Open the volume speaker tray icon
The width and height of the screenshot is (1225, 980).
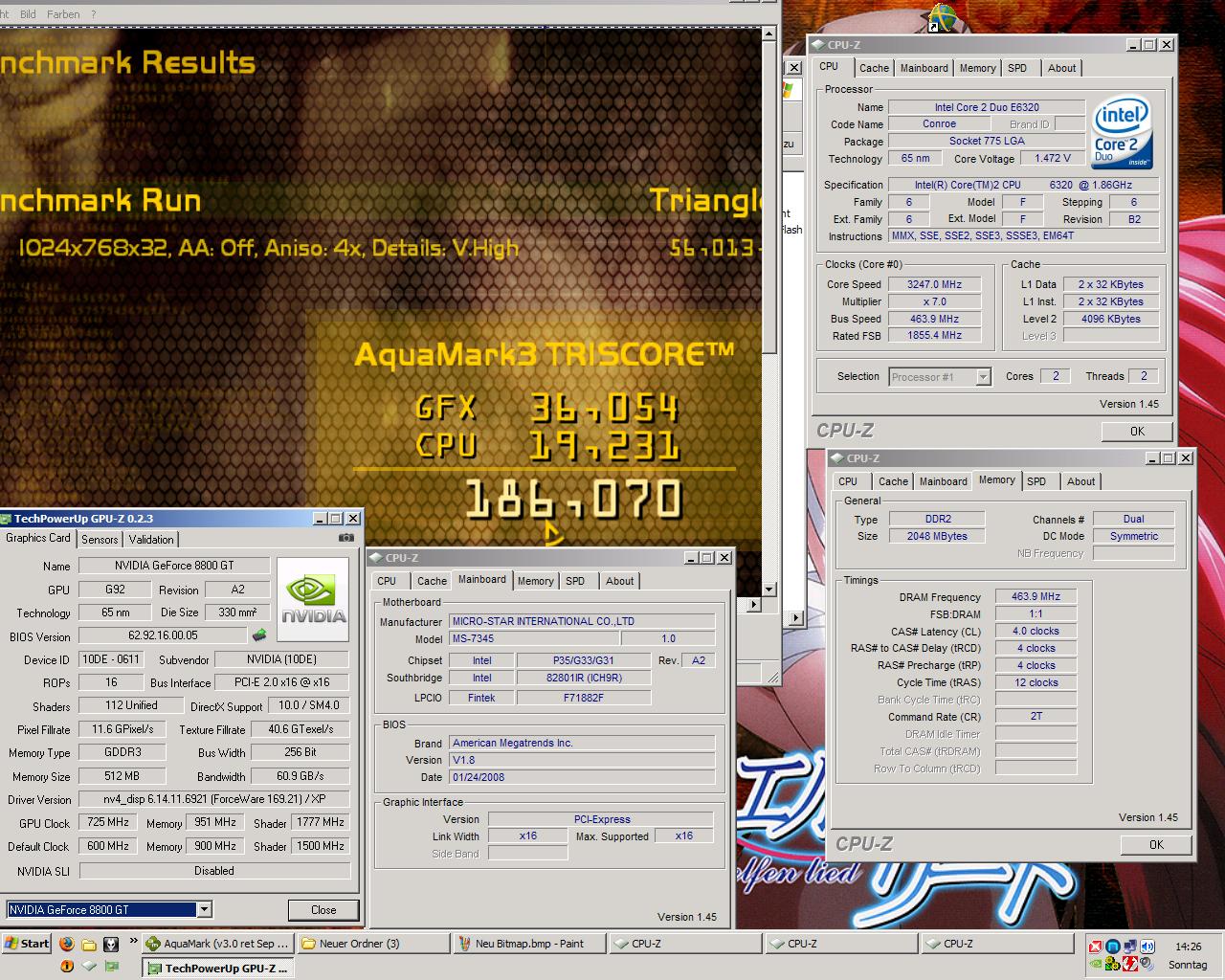click(1147, 947)
